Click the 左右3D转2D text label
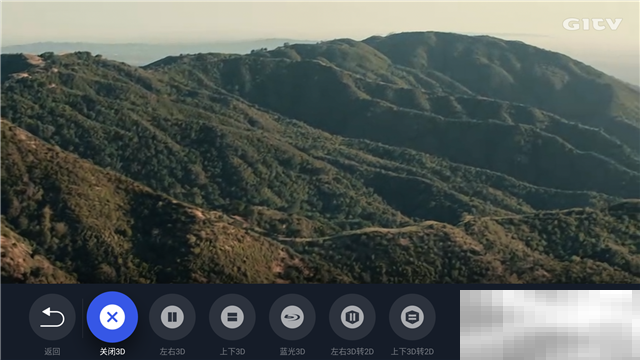This screenshot has height=360, width=640. coord(352,351)
